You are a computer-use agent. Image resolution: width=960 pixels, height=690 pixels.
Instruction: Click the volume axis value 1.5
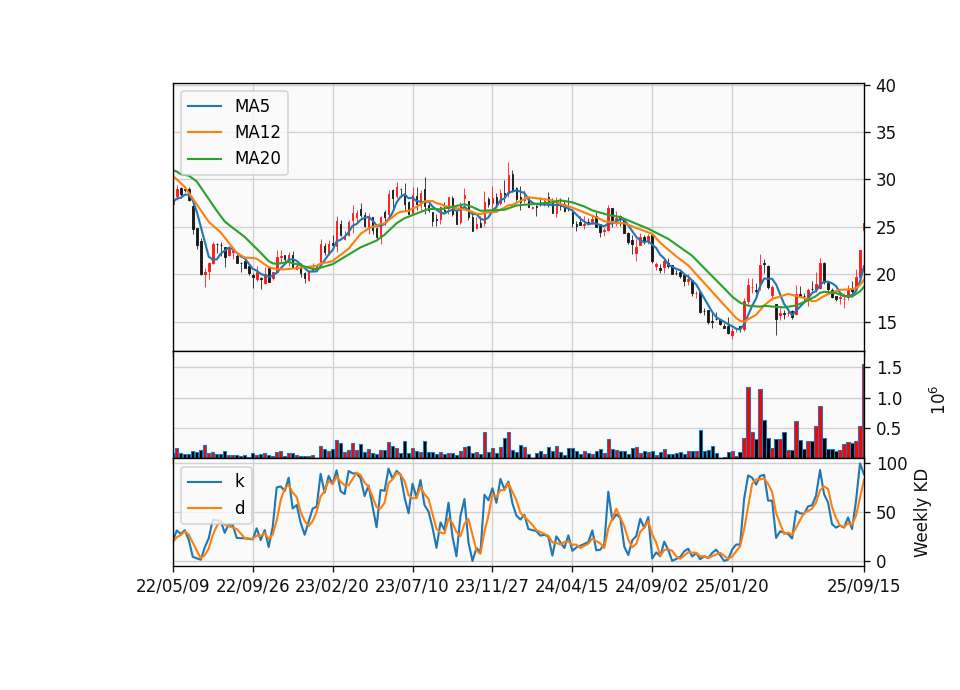pyautogui.click(x=889, y=368)
